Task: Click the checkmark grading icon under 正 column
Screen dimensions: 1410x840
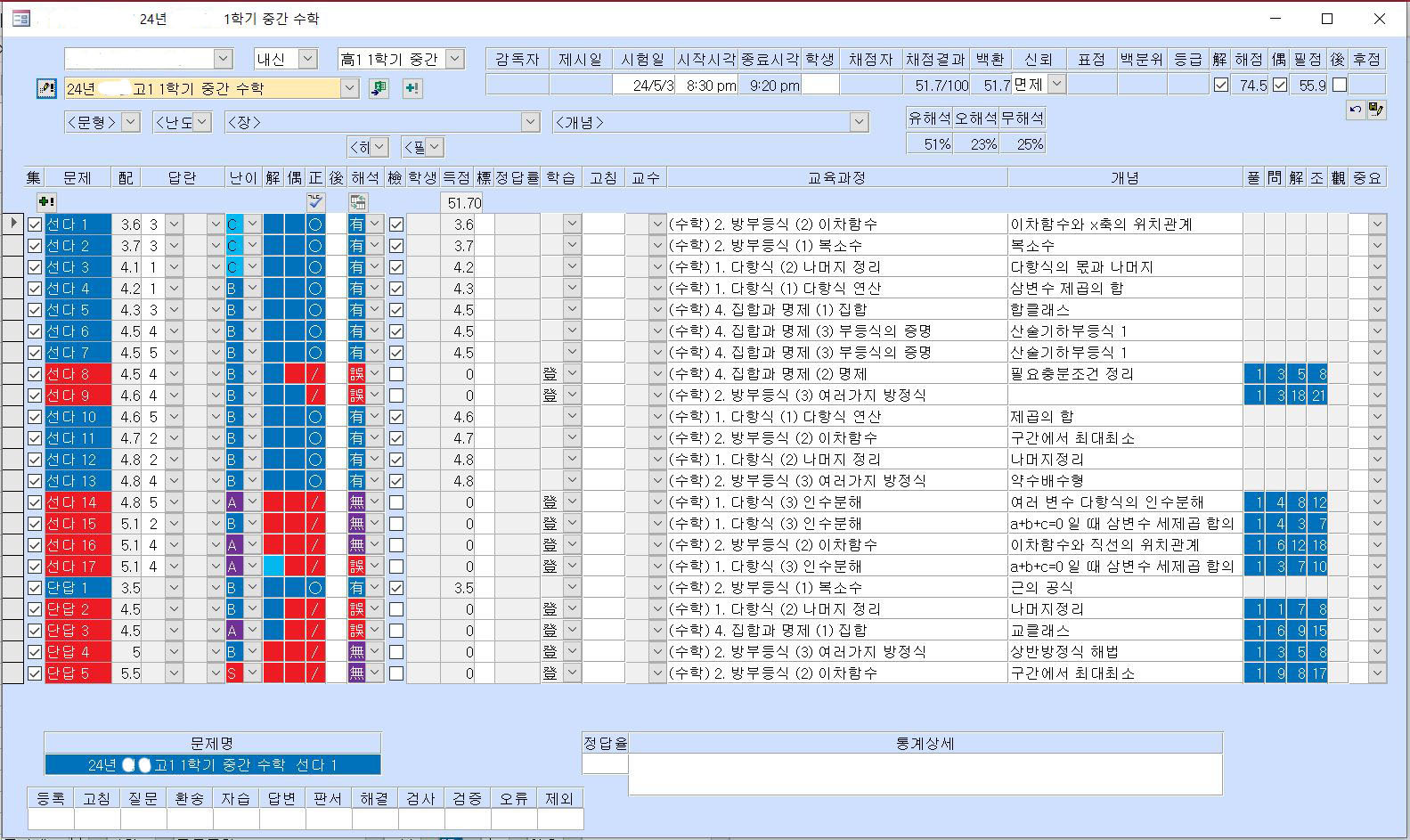Action: coord(315,202)
